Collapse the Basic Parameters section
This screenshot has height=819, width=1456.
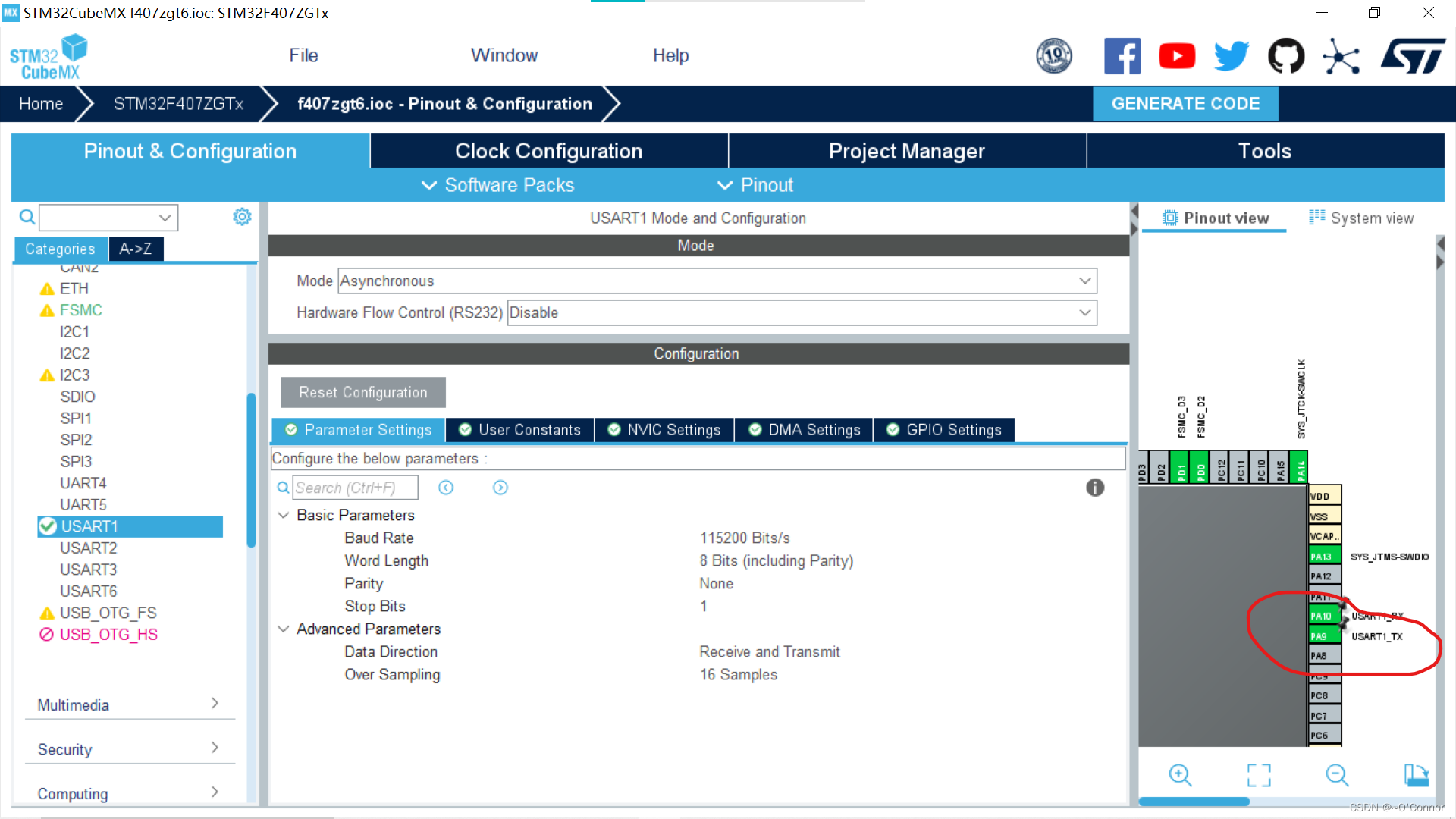(284, 515)
